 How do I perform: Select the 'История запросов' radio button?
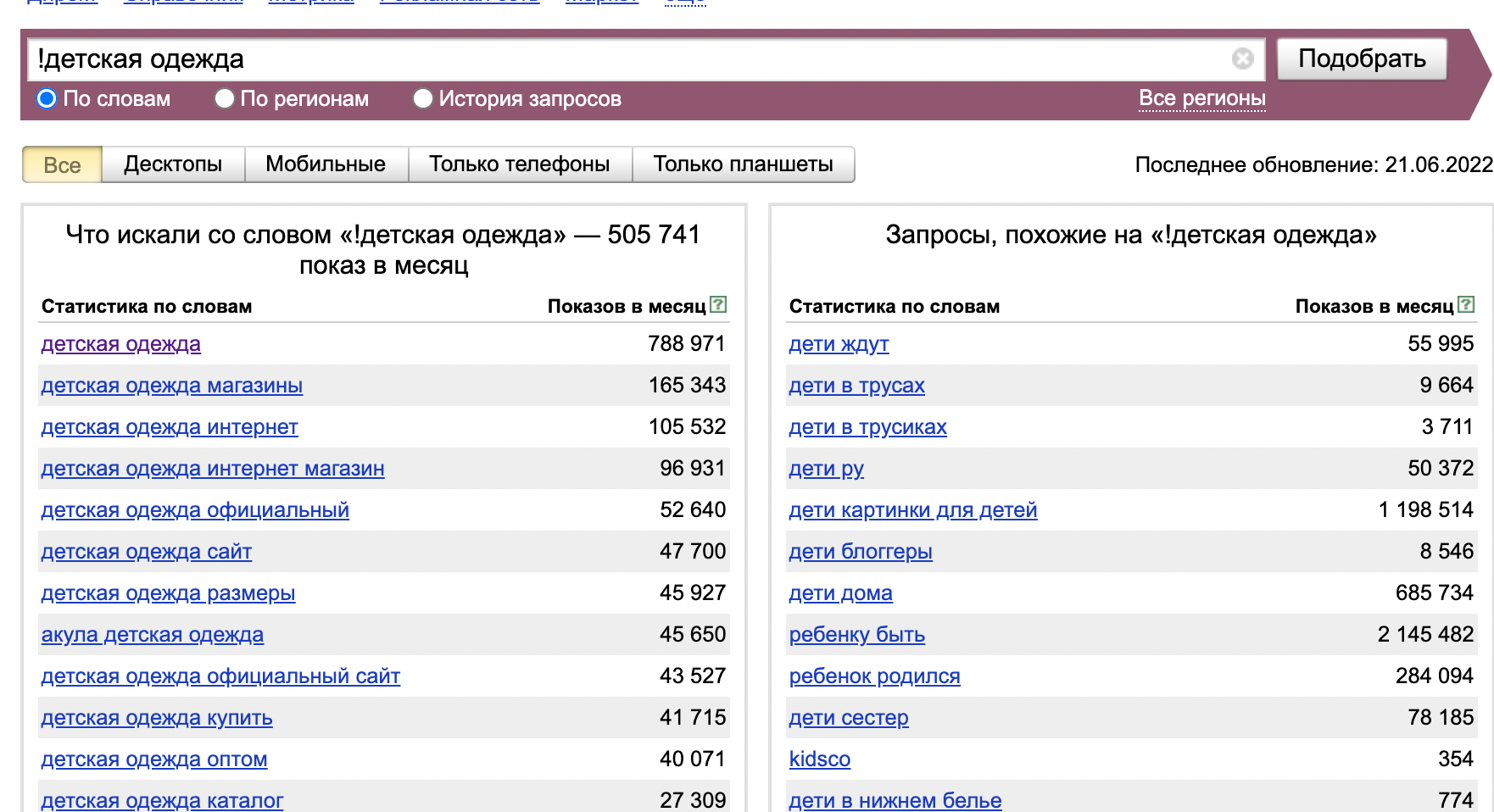click(x=422, y=99)
